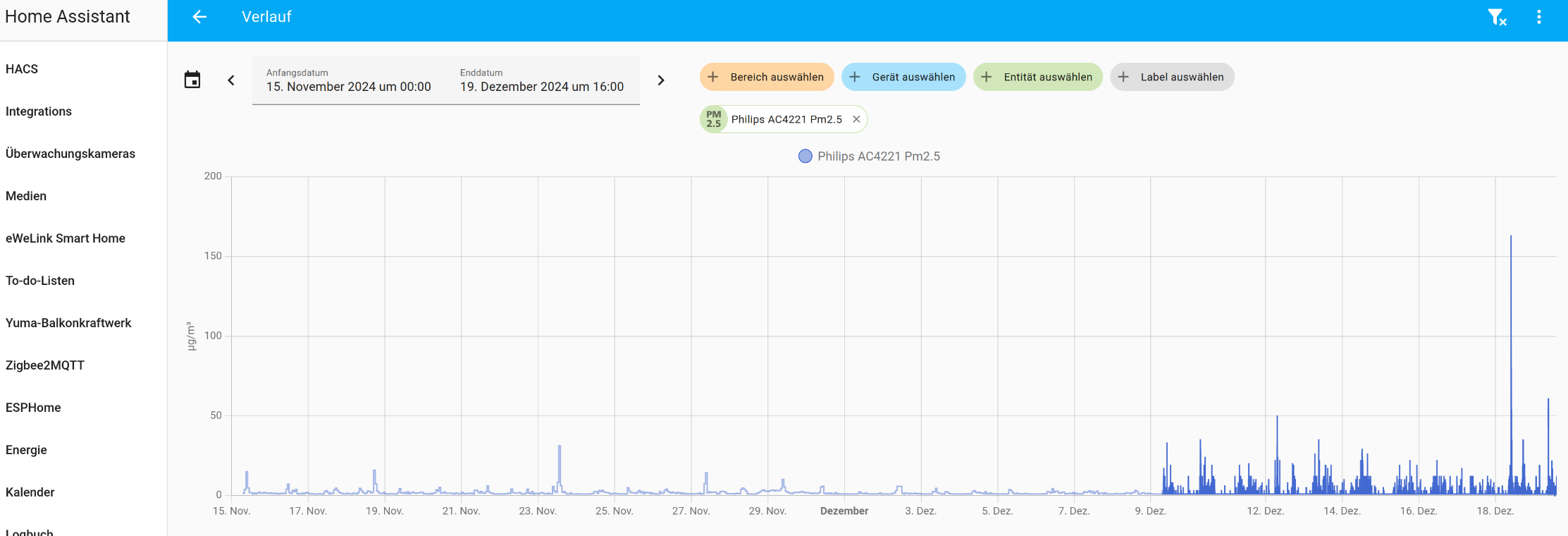Screen dimensions: 1568x536
Task: Click the back arrow in header
Action: [x=199, y=17]
